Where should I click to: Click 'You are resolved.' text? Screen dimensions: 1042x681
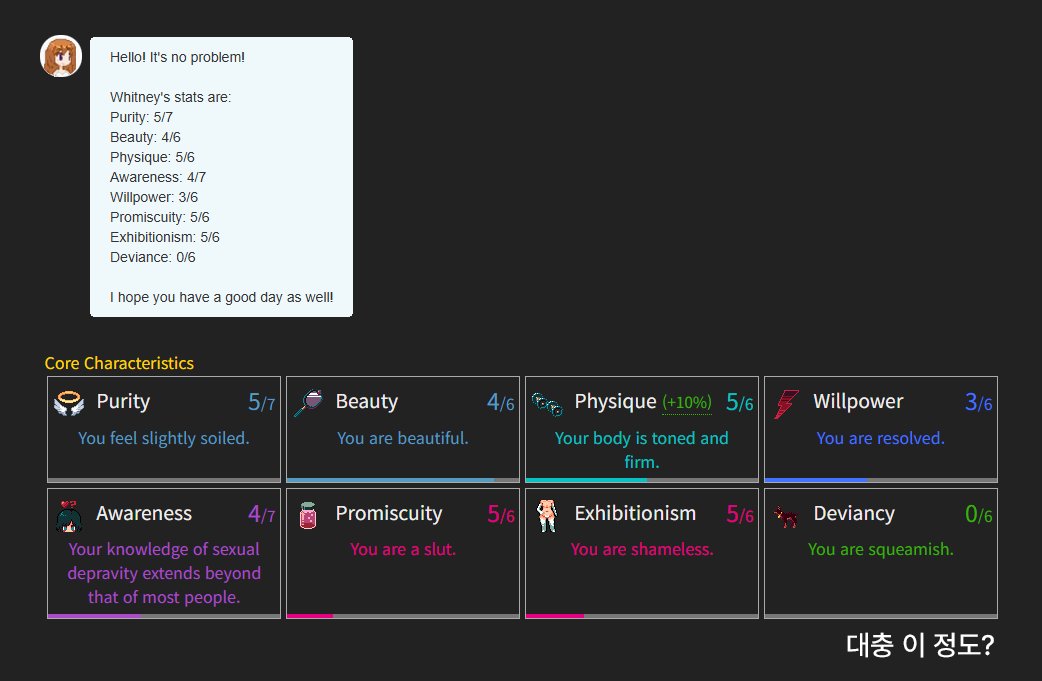coord(881,438)
